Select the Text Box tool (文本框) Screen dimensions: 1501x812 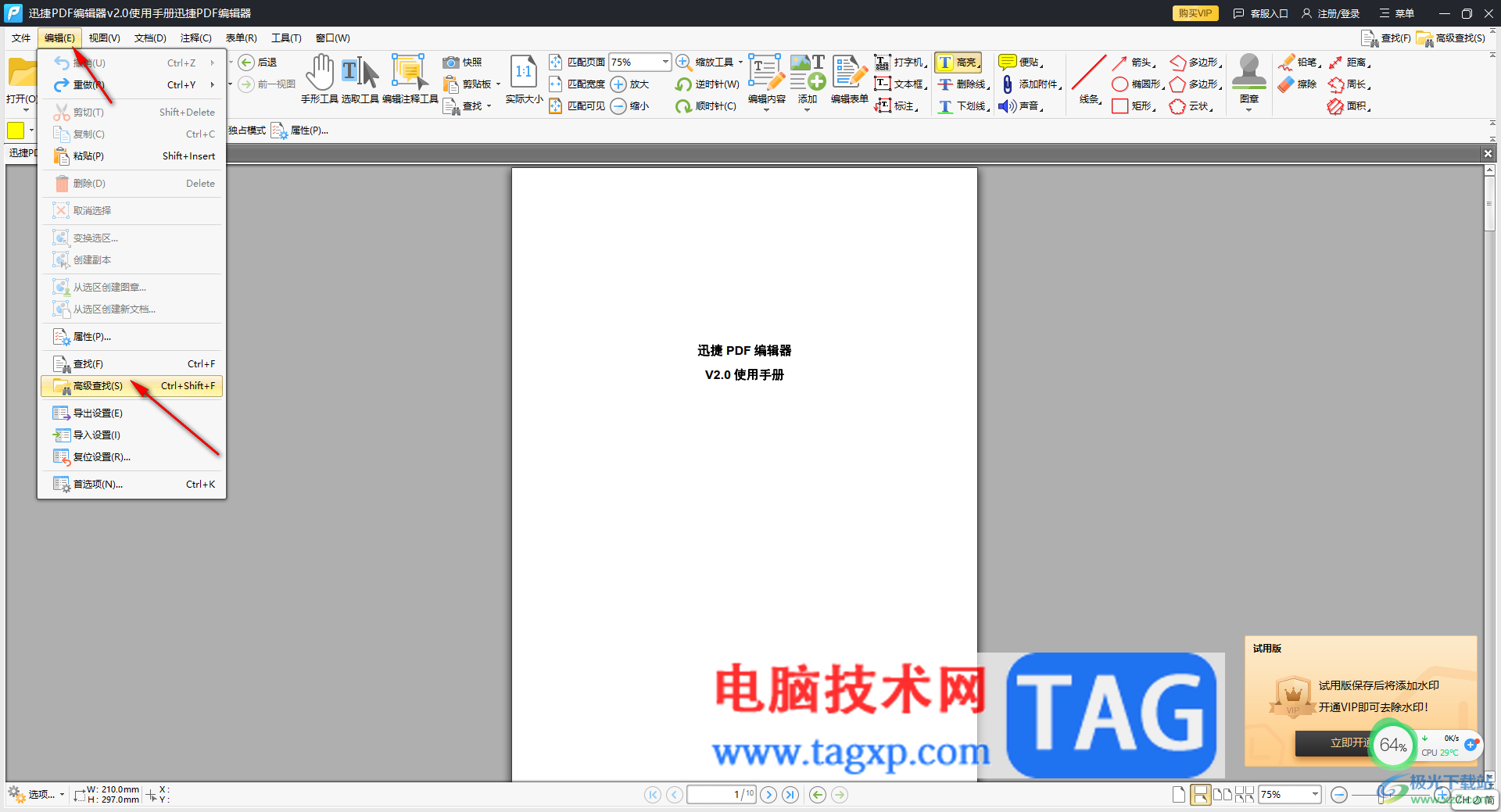point(901,84)
